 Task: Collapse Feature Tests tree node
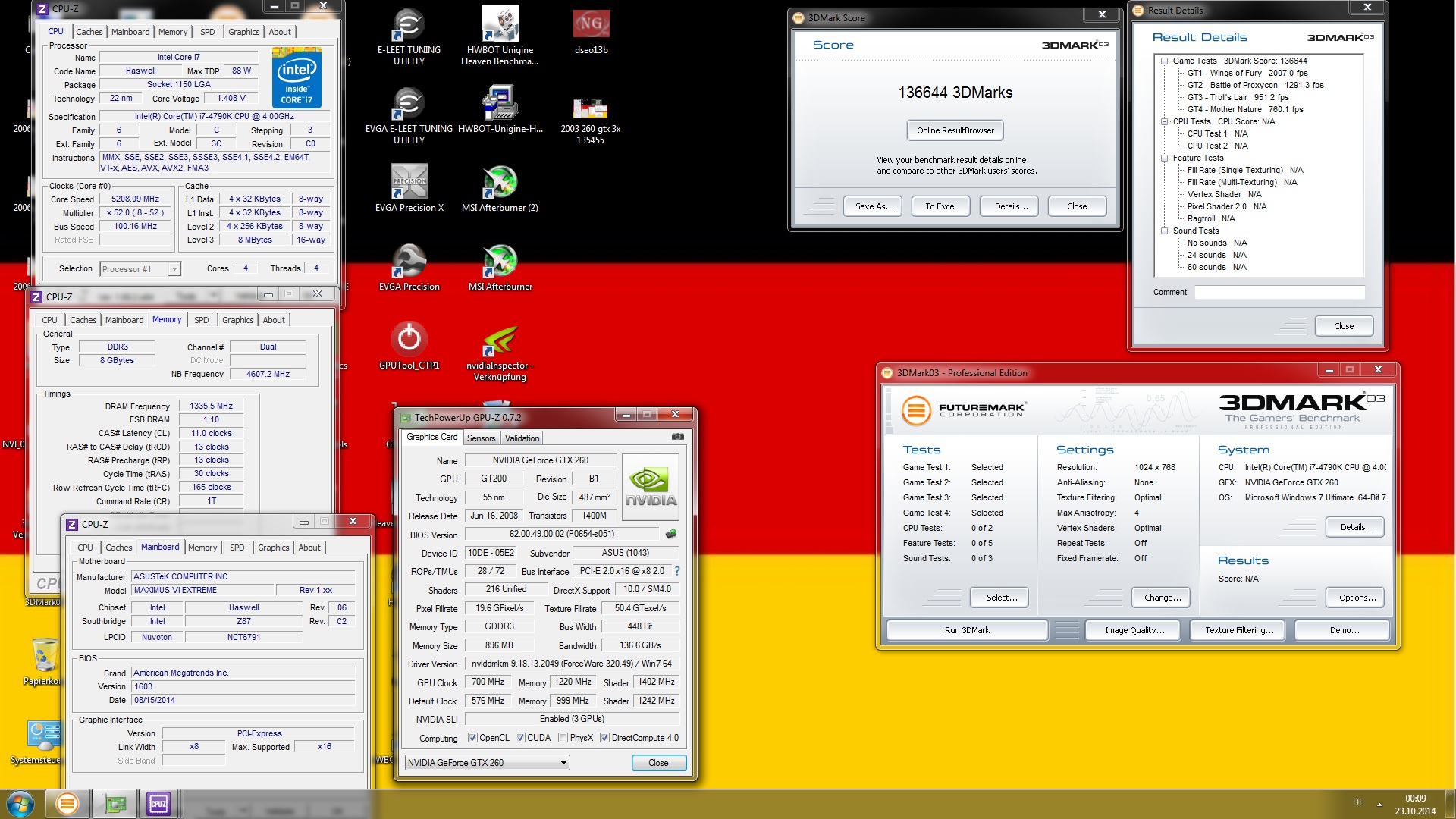pyautogui.click(x=1164, y=158)
